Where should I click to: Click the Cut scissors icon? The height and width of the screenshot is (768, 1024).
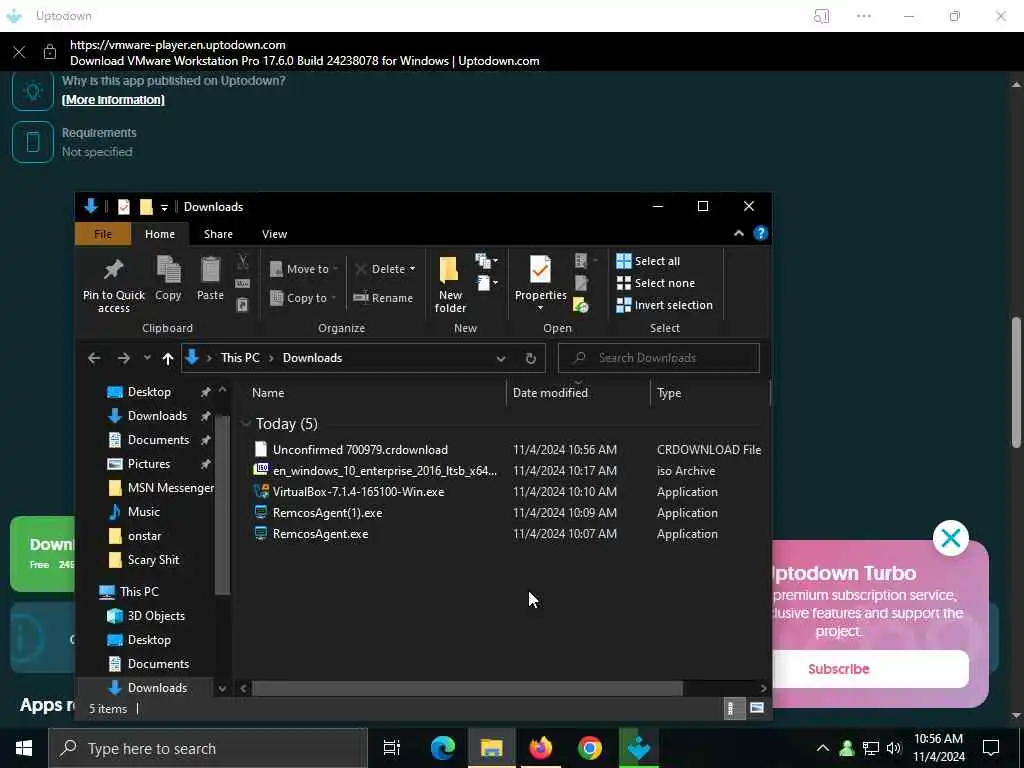242,262
